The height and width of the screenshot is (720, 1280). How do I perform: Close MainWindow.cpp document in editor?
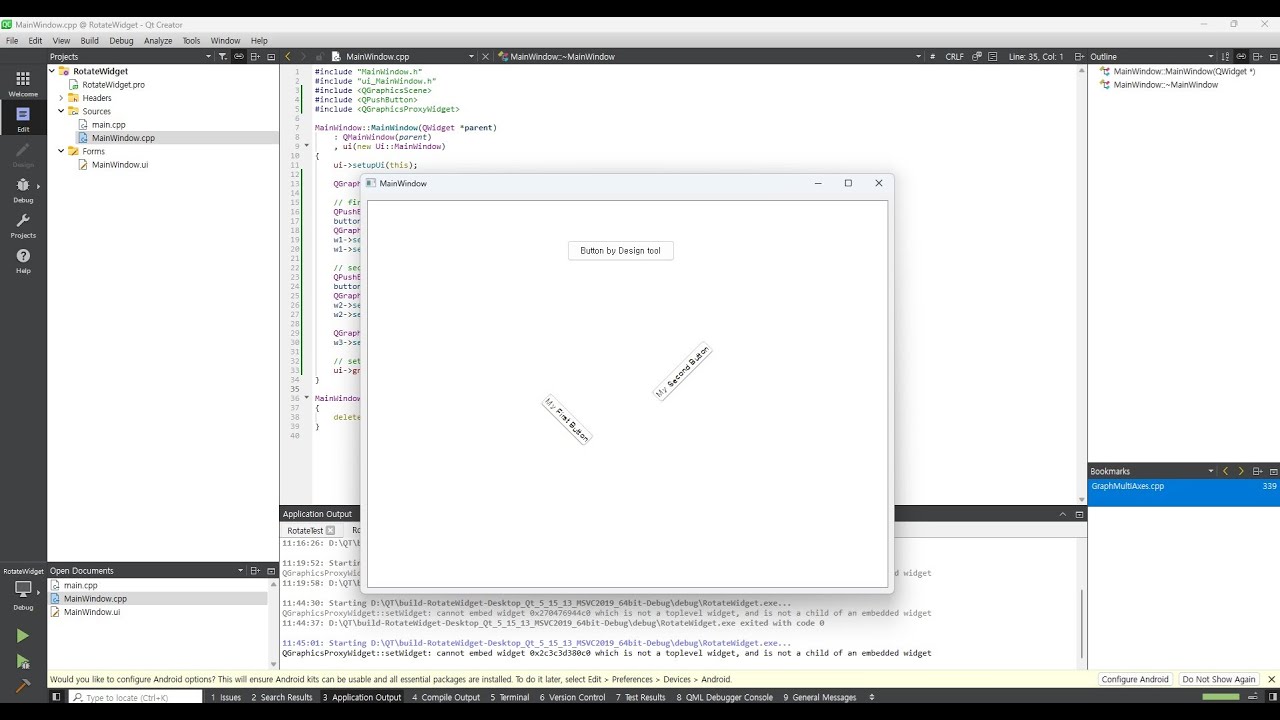[486, 57]
